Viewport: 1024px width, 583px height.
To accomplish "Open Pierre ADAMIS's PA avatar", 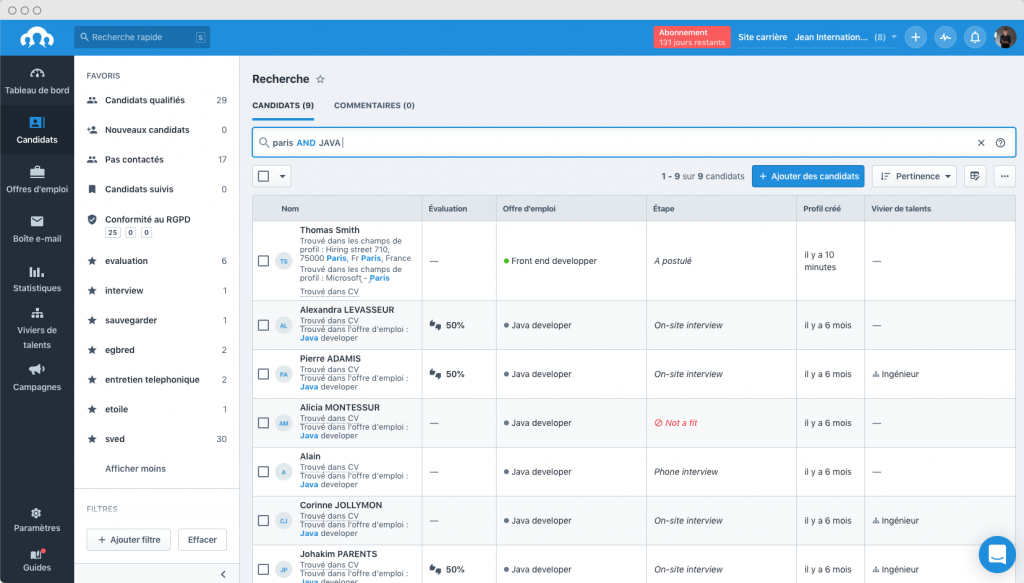I will tap(283, 374).
